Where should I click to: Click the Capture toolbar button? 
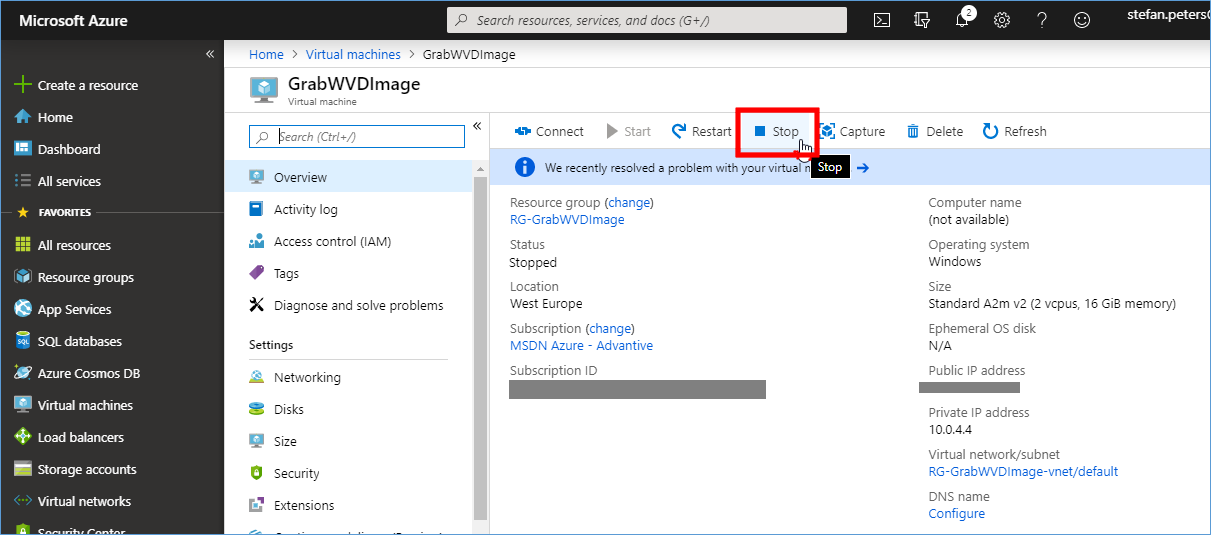[853, 131]
